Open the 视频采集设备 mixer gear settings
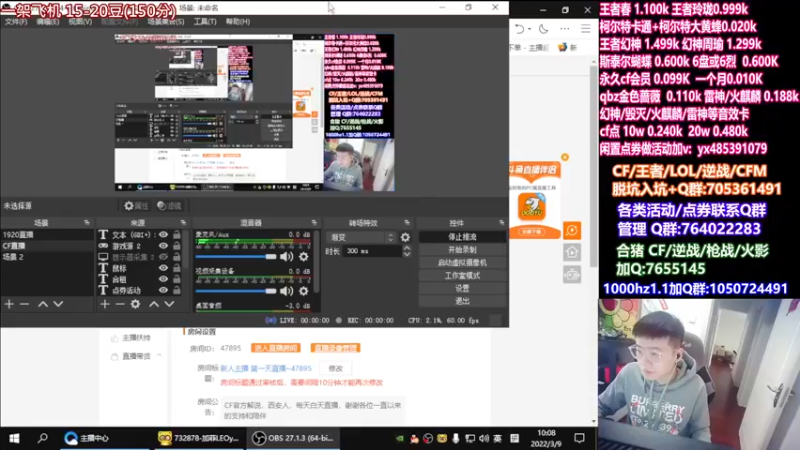 coord(304,291)
